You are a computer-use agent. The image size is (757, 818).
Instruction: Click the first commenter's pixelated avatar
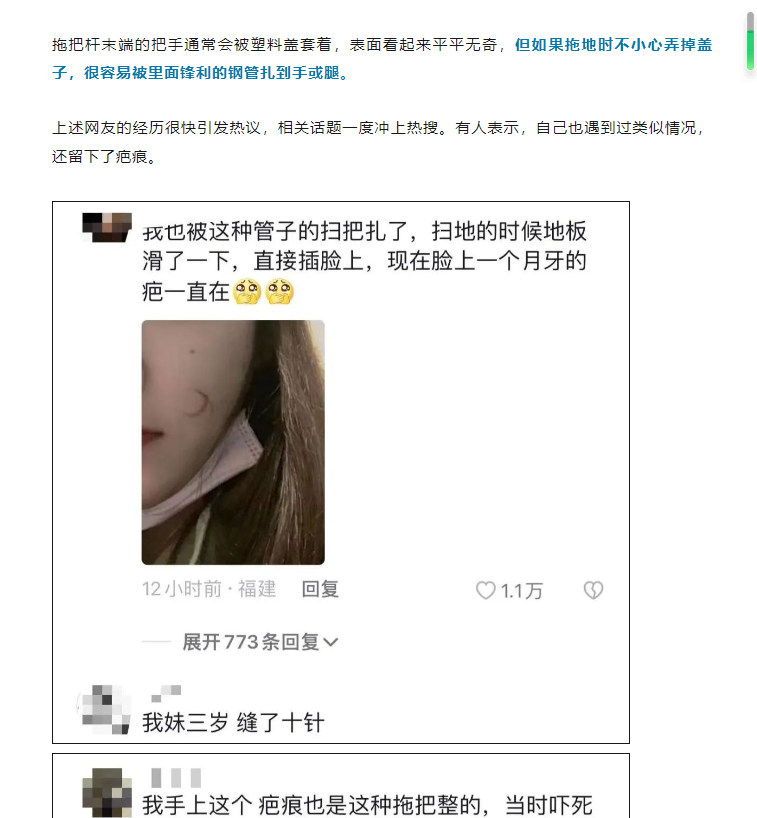pyautogui.click(x=107, y=227)
